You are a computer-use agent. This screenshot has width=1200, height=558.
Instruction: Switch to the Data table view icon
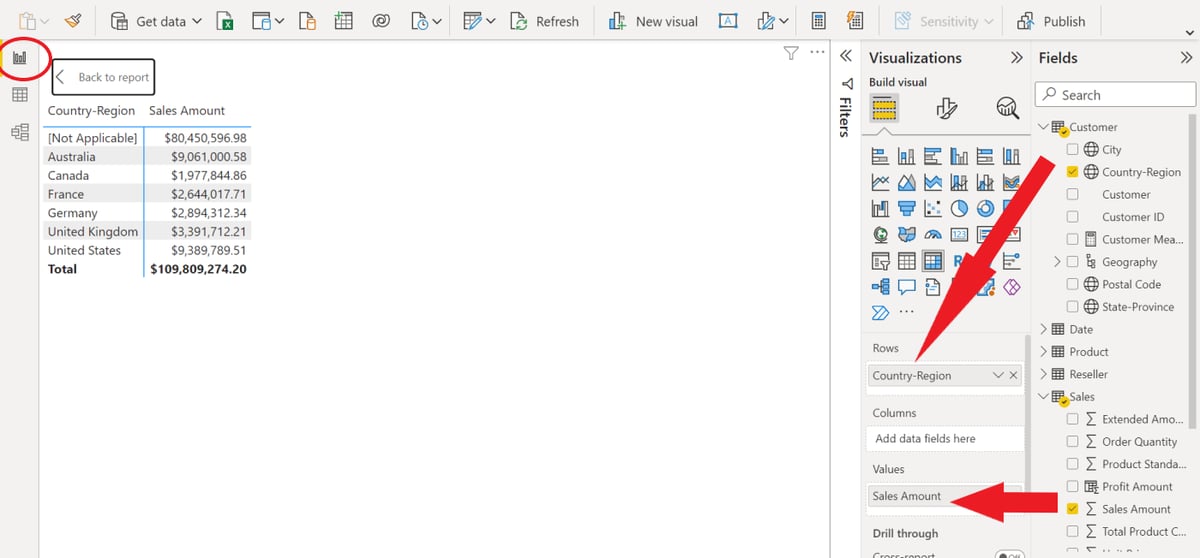point(19,95)
